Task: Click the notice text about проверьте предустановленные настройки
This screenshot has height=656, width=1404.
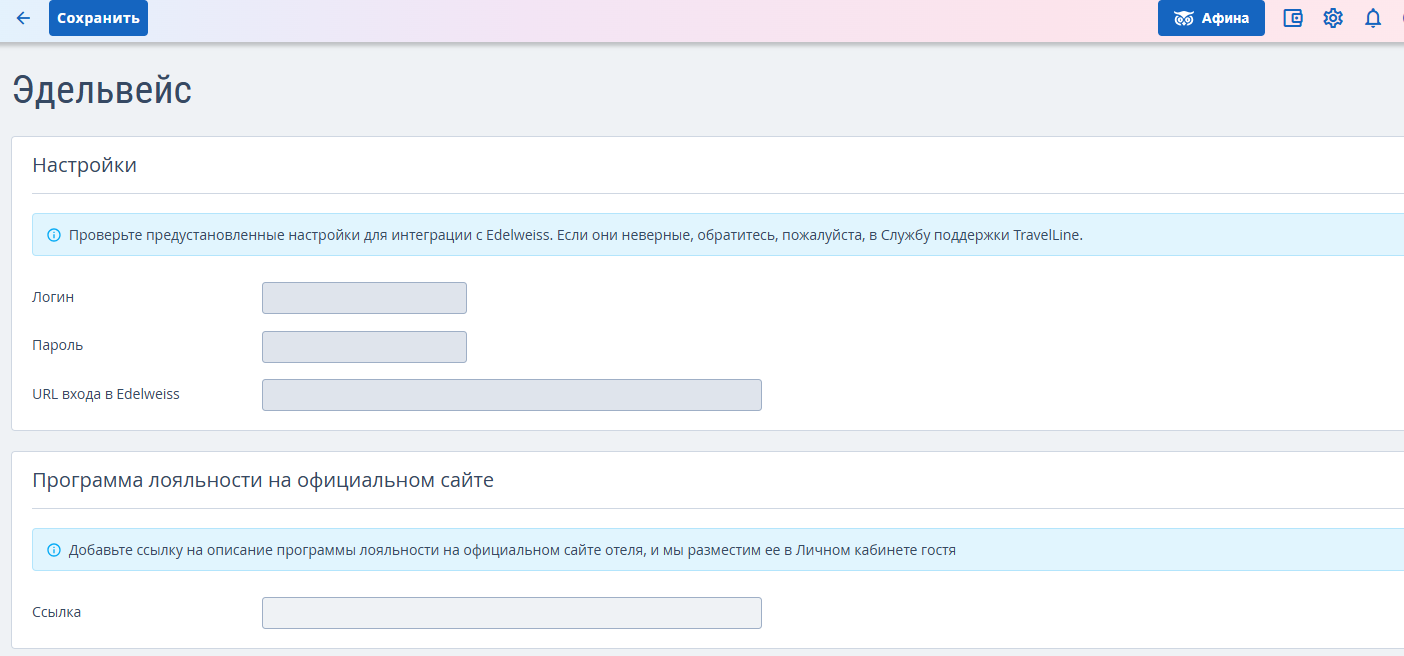Action: click(x=576, y=236)
